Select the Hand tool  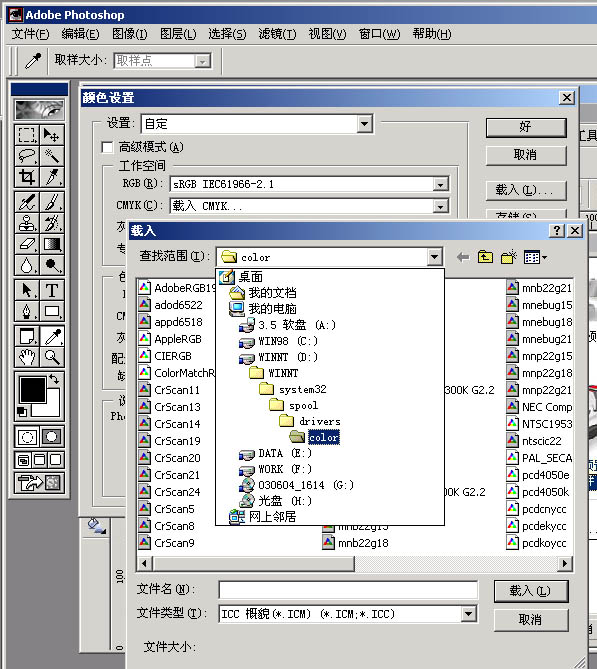[27, 357]
